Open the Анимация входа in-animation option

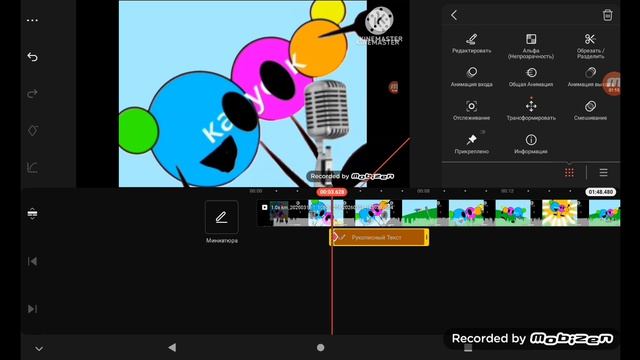(x=471, y=77)
